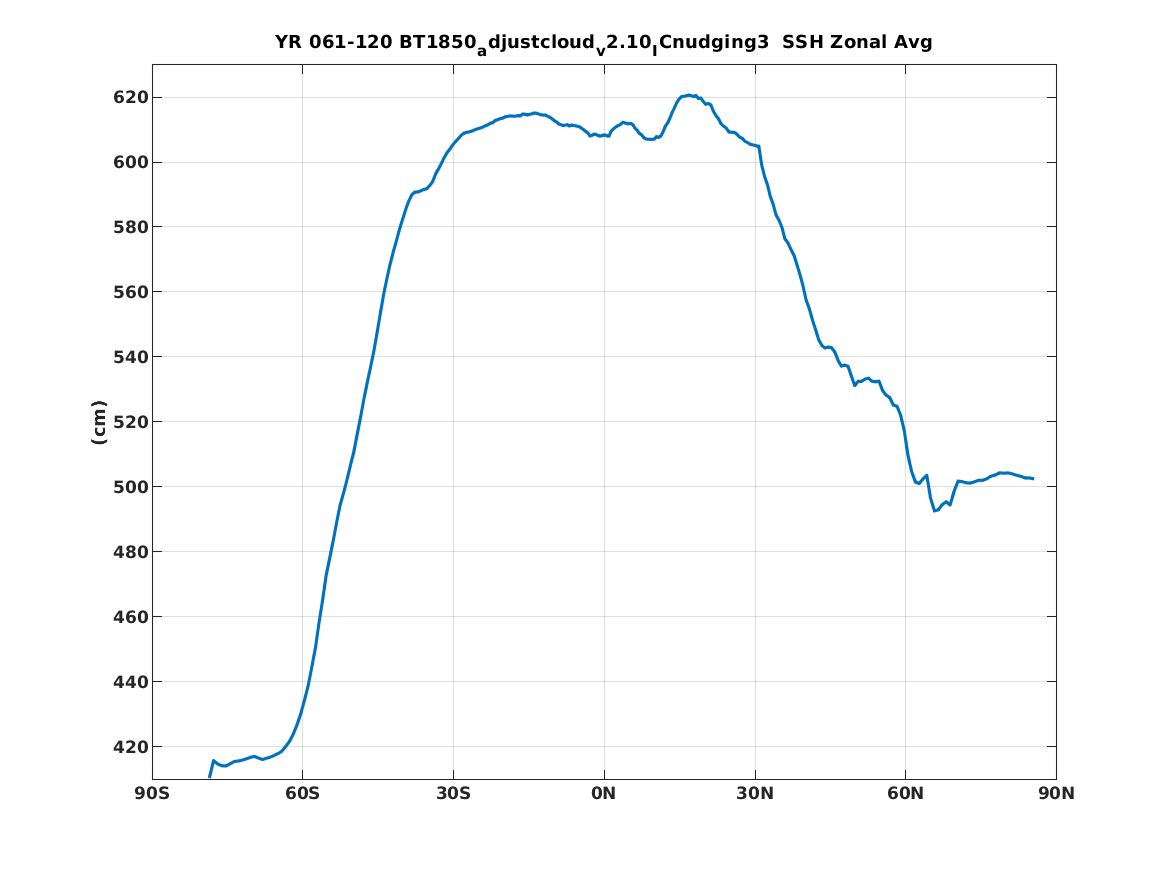Click the x-axis tick label '0N'
The height and width of the screenshot is (875, 1167).
(x=604, y=794)
